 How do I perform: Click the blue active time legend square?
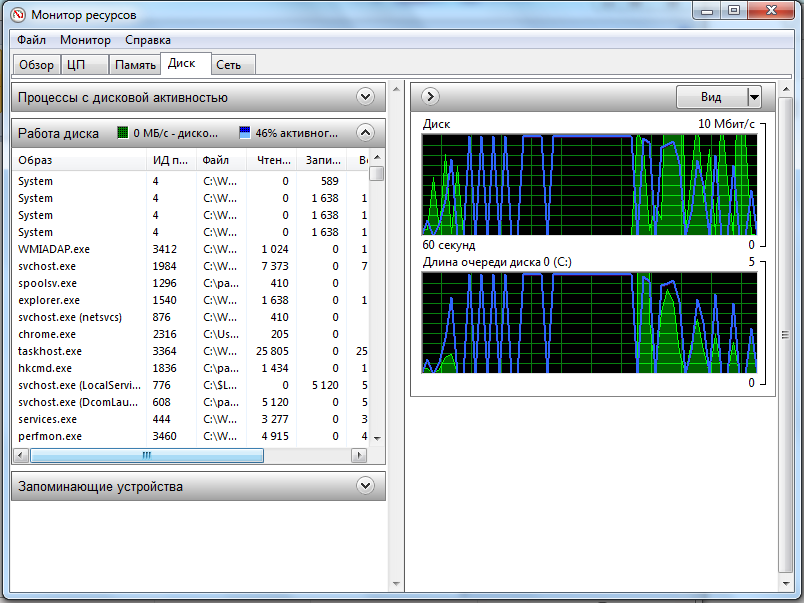coord(245,132)
